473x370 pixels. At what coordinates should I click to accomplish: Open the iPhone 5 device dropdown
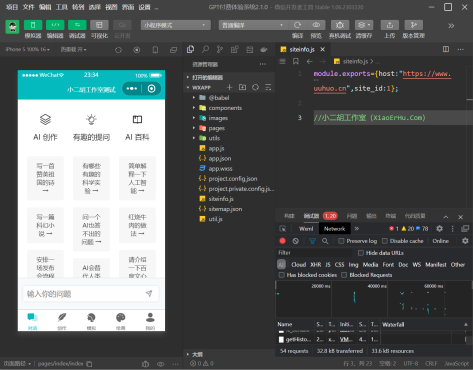point(28,49)
